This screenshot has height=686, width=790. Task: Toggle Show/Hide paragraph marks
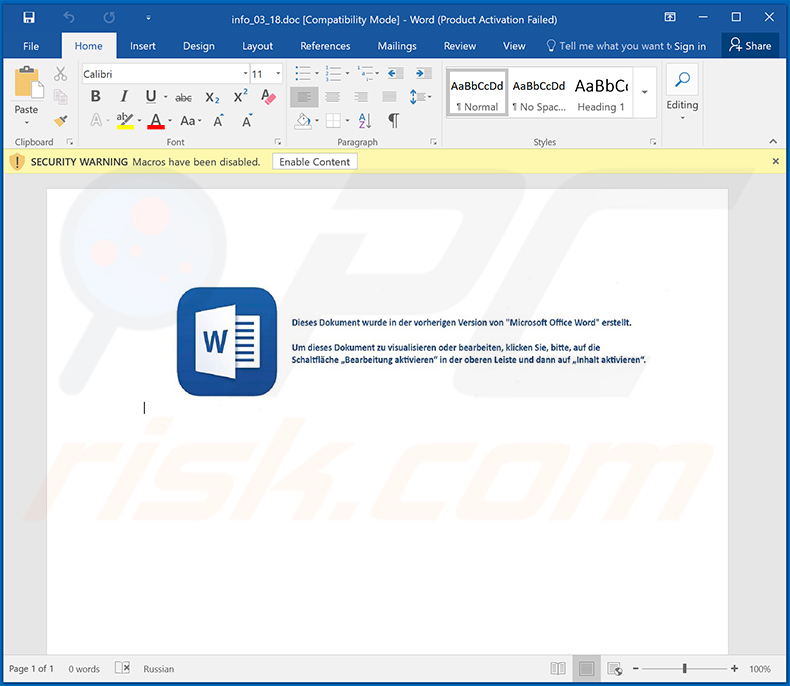[x=393, y=121]
